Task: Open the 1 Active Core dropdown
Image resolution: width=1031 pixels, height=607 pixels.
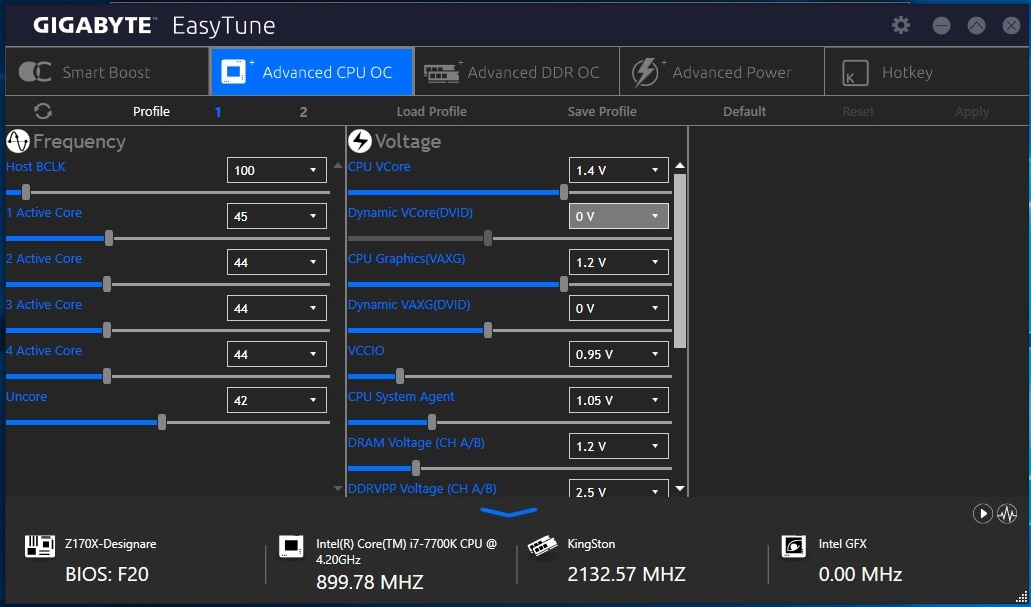Action: click(x=277, y=216)
